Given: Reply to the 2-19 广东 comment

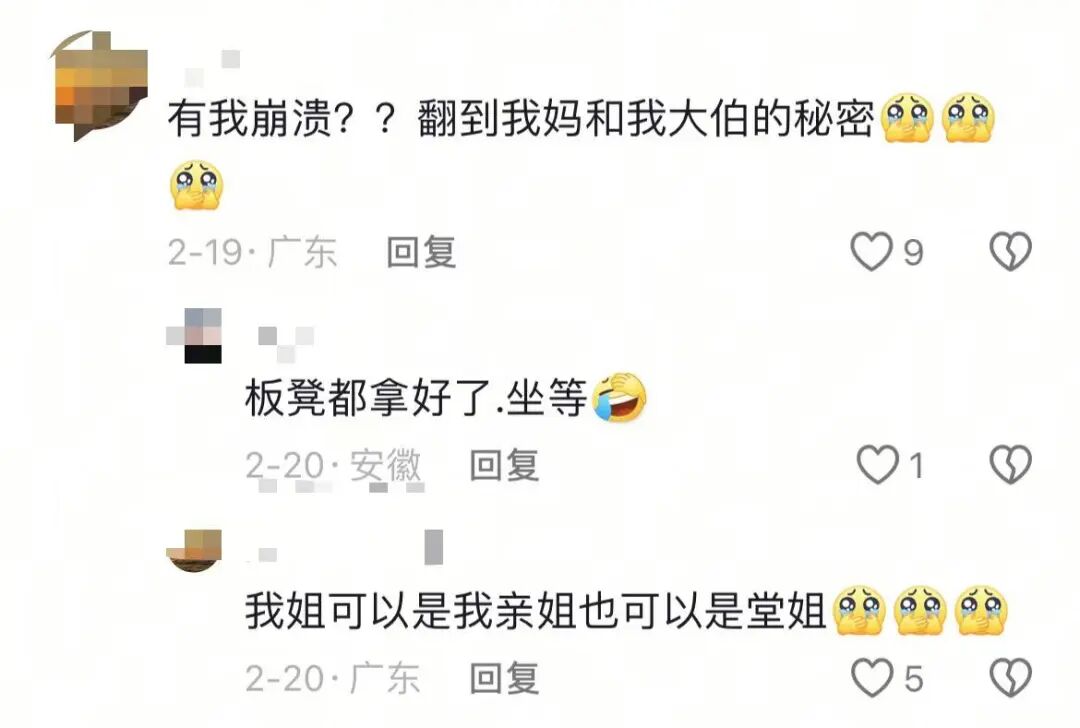Looking at the screenshot, I should tap(422, 252).
